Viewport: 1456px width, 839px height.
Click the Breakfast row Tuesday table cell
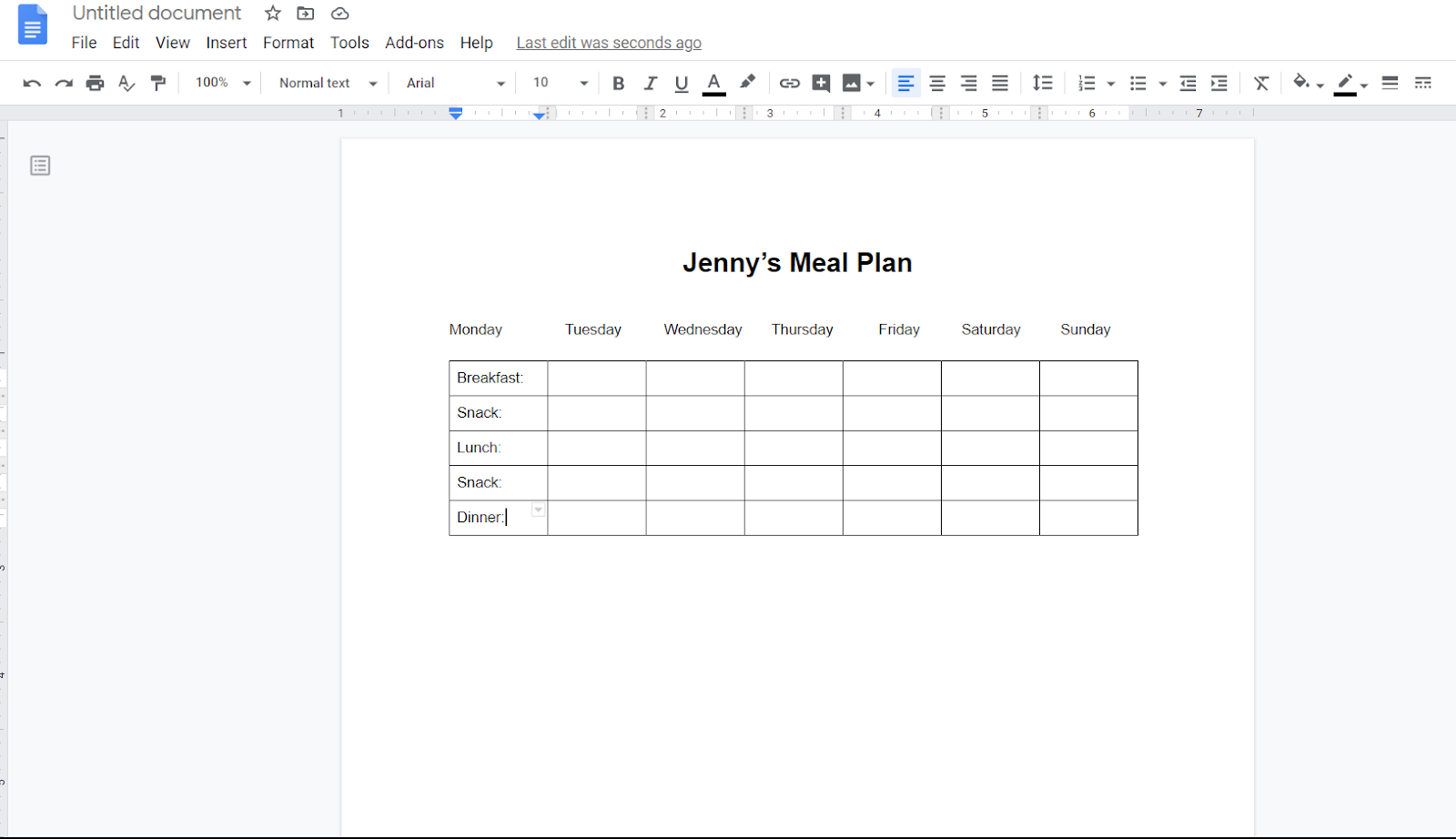pyautogui.click(x=597, y=378)
